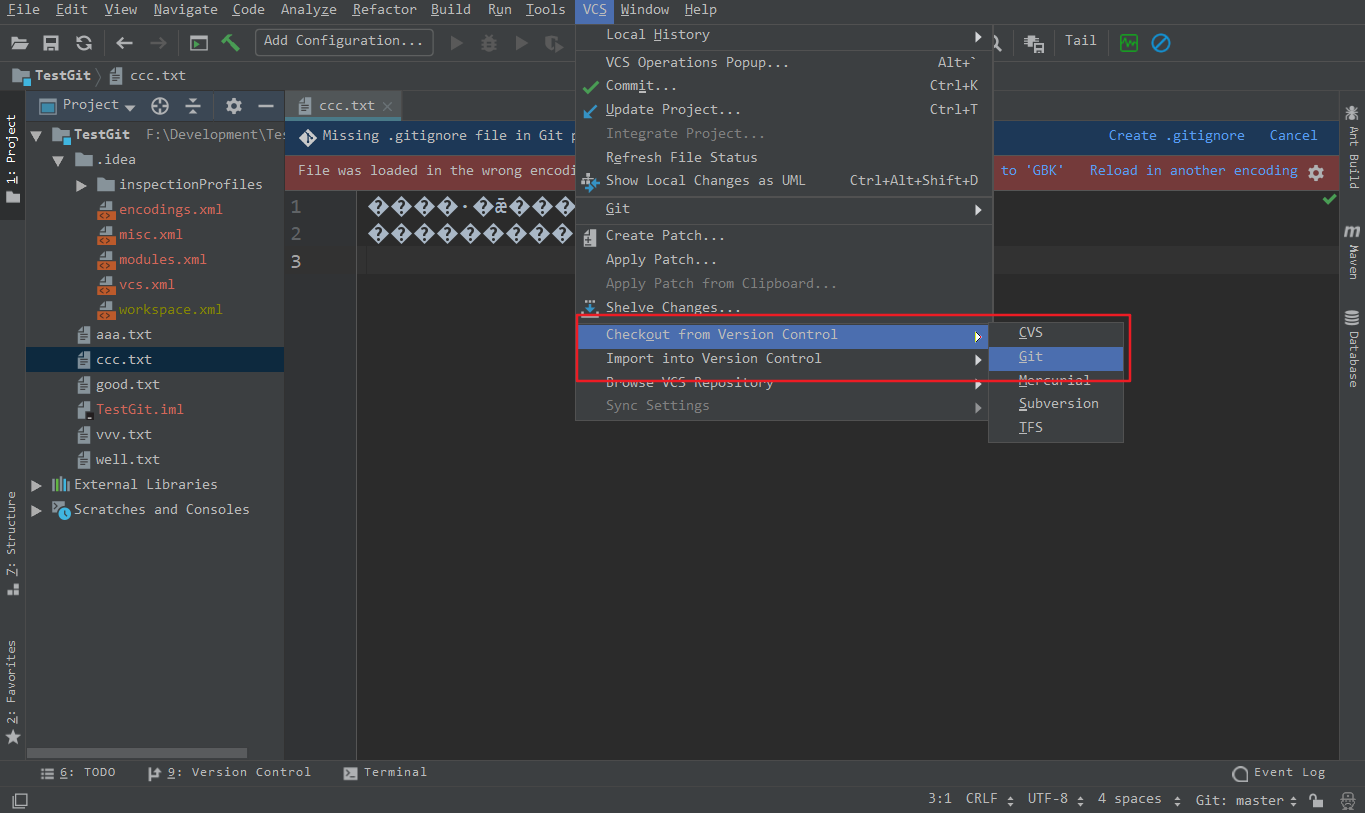Expand the inspectionProfiles folder
This screenshot has height=813, width=1365.
[82, 185]
